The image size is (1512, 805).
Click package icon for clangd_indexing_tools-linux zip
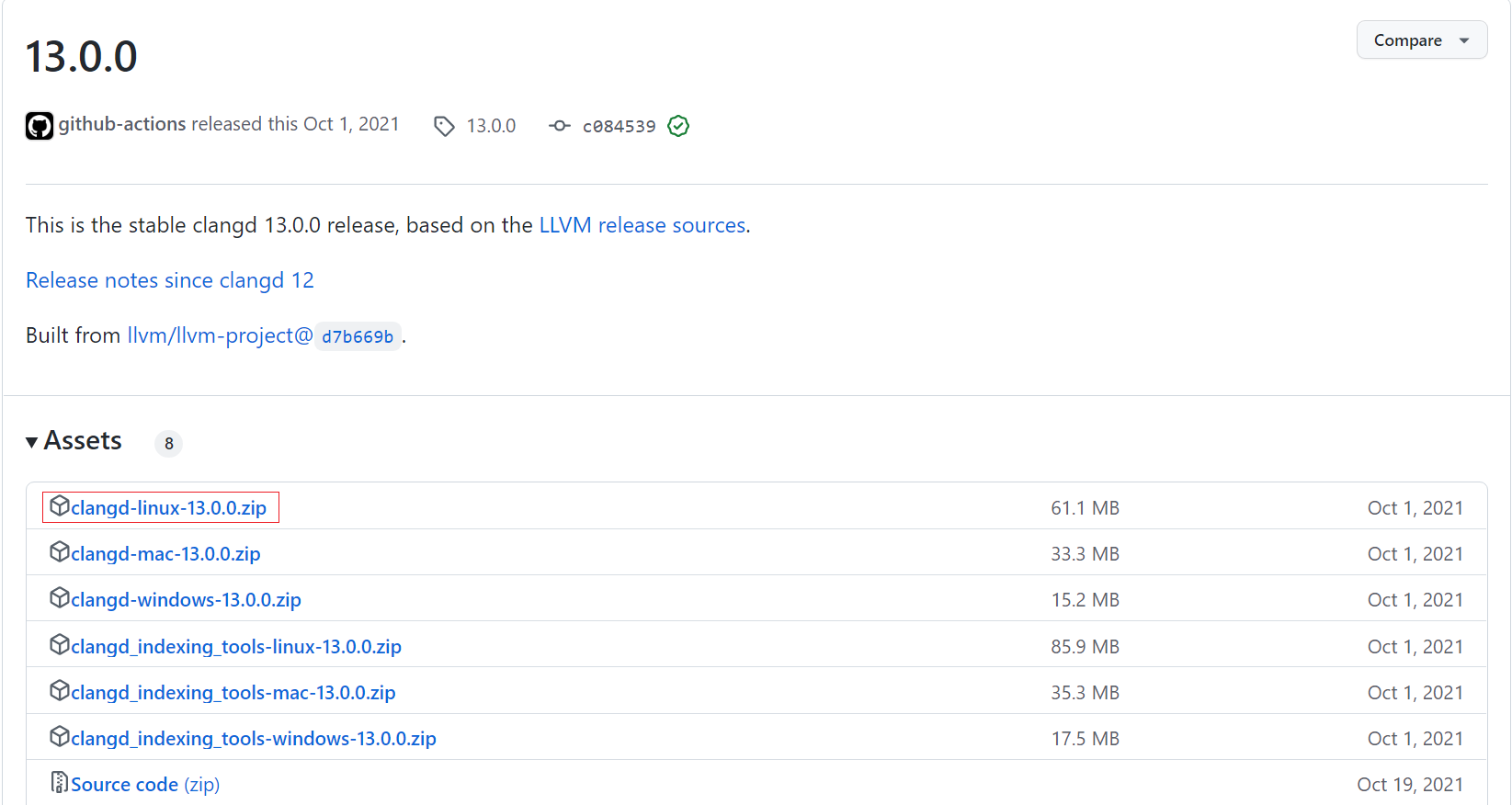pos(60,644)
